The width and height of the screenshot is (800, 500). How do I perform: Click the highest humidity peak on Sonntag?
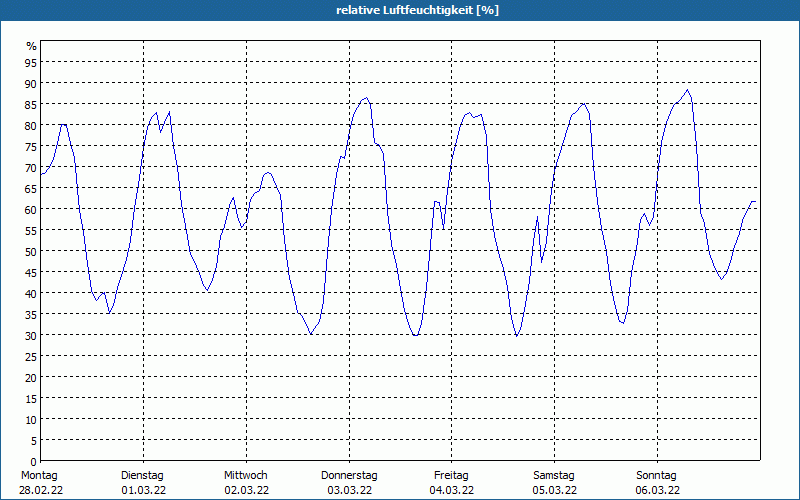click(686, 91)
